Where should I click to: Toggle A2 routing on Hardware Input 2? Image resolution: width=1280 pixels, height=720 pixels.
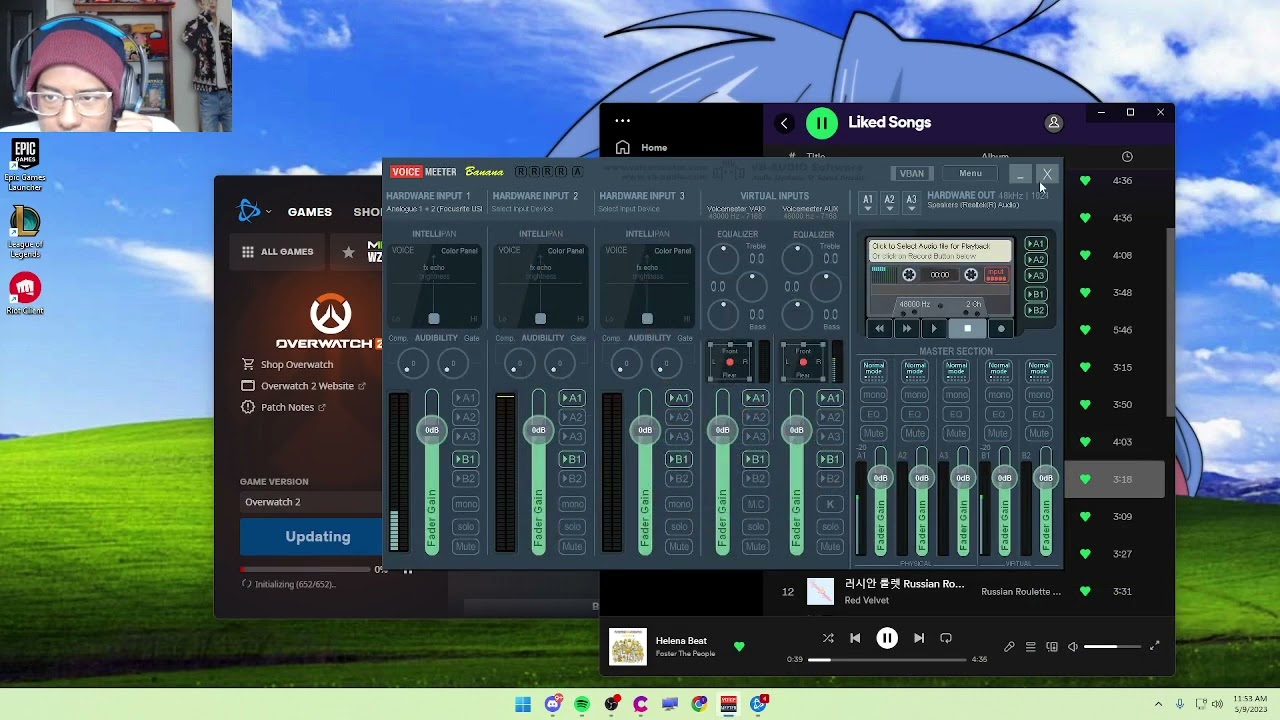click(x=572, y=417)
